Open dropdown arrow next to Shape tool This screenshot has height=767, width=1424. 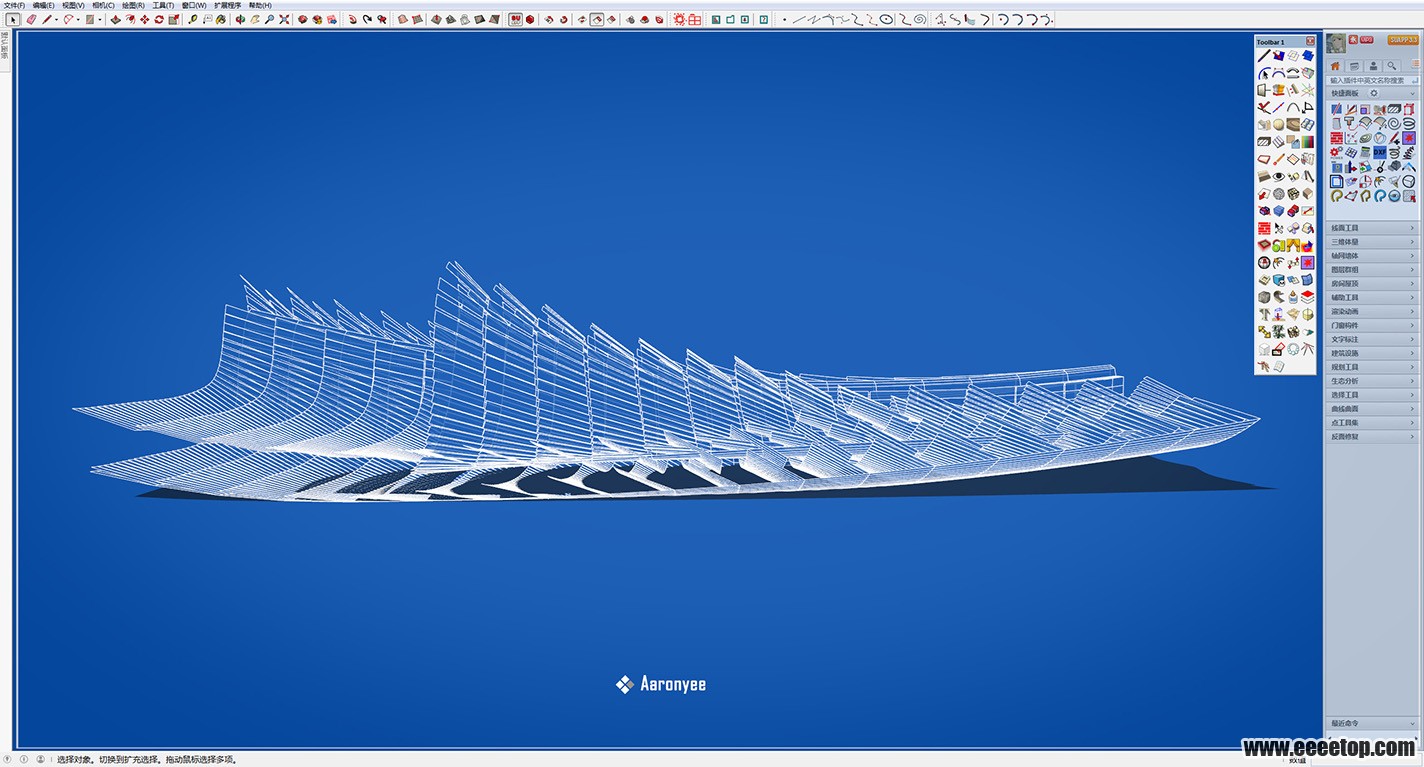pos(100,19)
